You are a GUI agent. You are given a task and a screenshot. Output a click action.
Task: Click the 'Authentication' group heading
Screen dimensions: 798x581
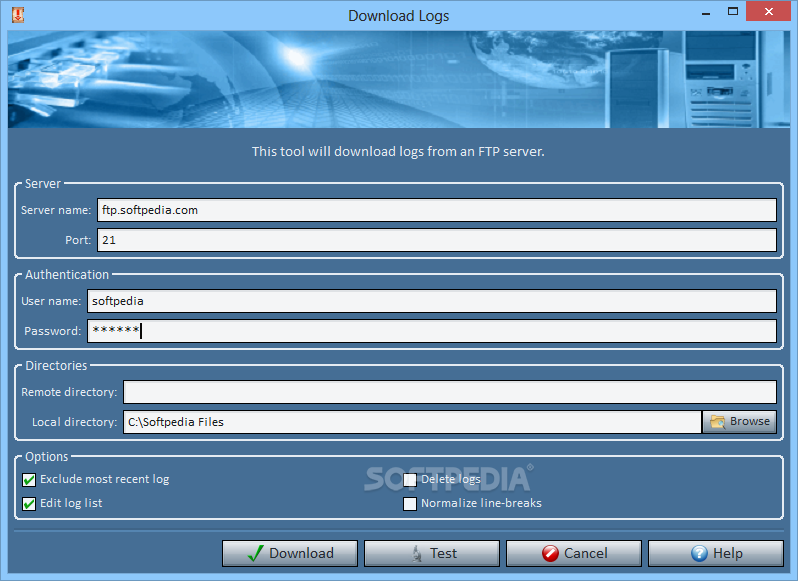pyautogui.click(x=67, y=275)
